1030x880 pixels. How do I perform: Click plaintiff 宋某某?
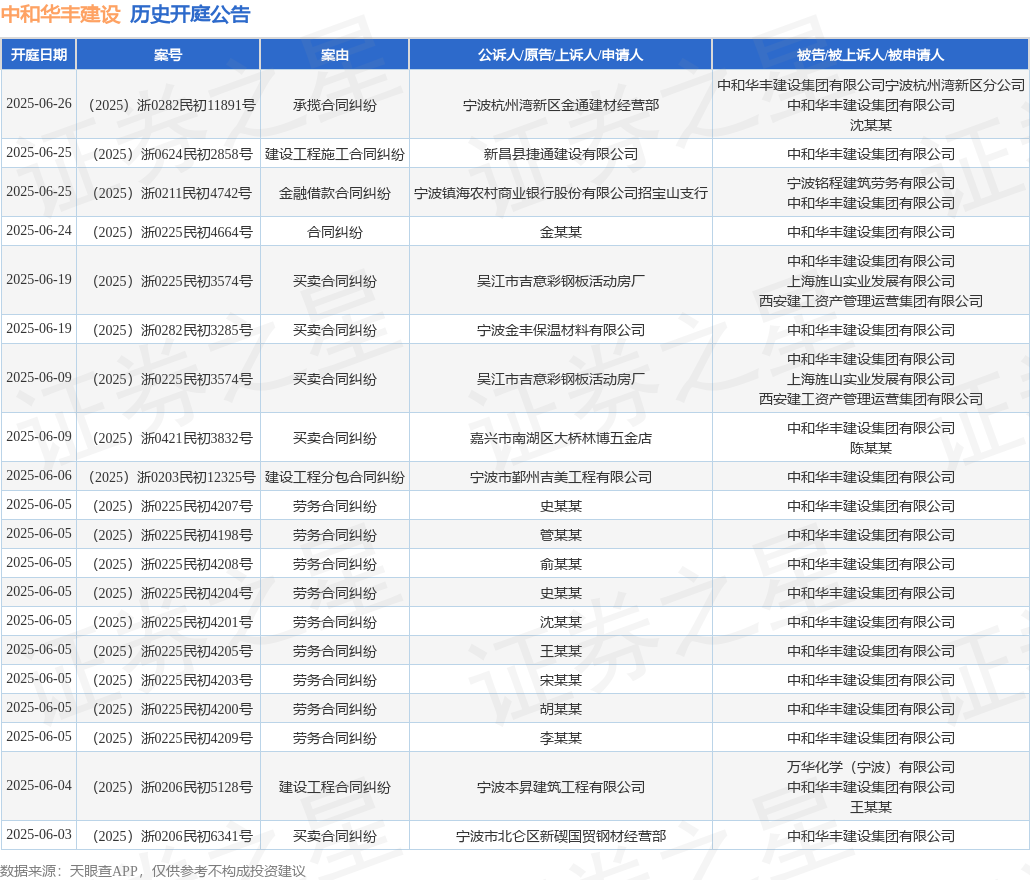pyautogui.click(x=560, y=680)
